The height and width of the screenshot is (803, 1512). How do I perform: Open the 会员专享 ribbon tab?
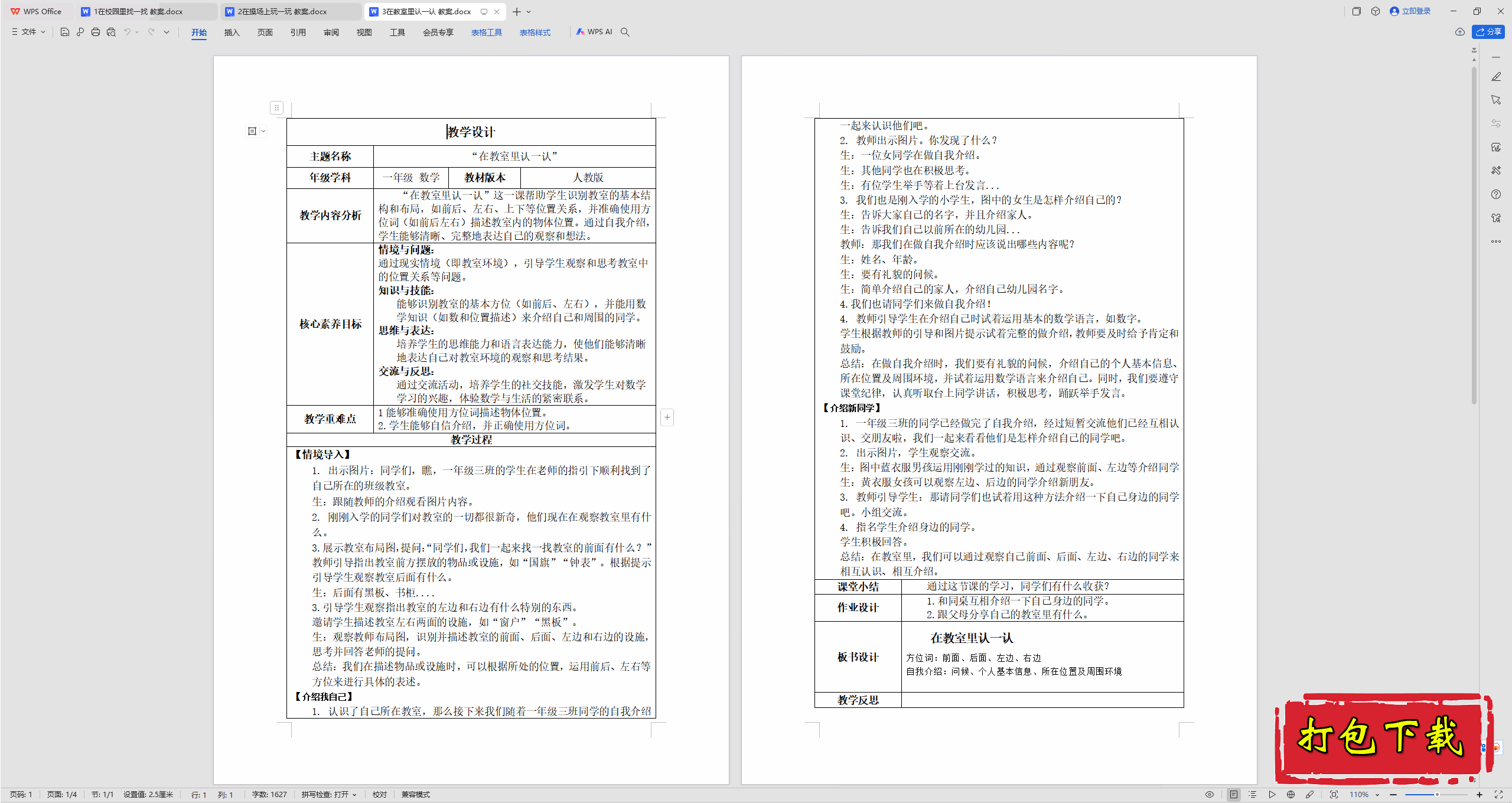438,32
